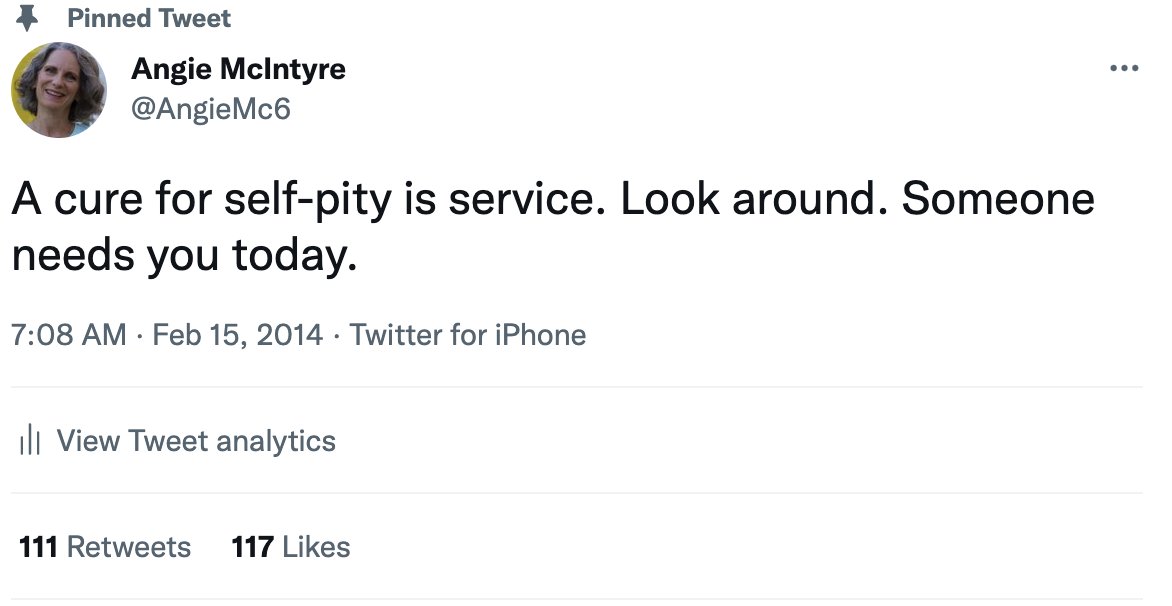
Task: Click the bar chart analytics icon
Action: [x=30, y=441]
